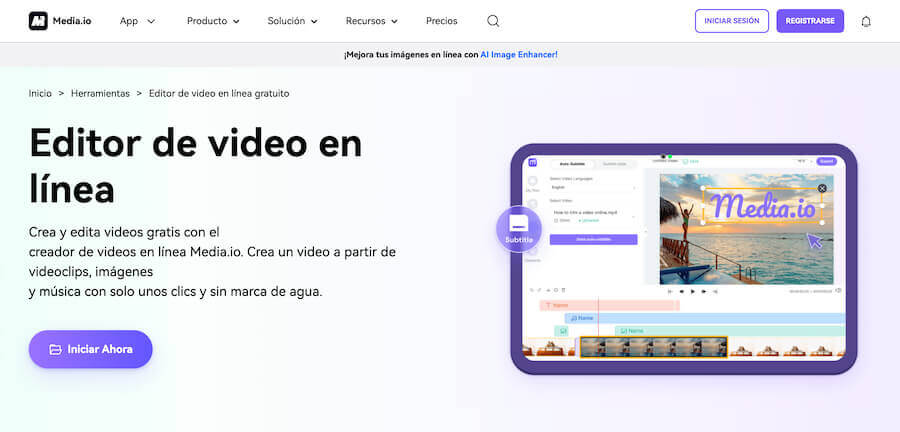The height and width of the screenshot is (432, 900).
Task: Expand the Recursos dropdown
Action: tap(371, 21)
